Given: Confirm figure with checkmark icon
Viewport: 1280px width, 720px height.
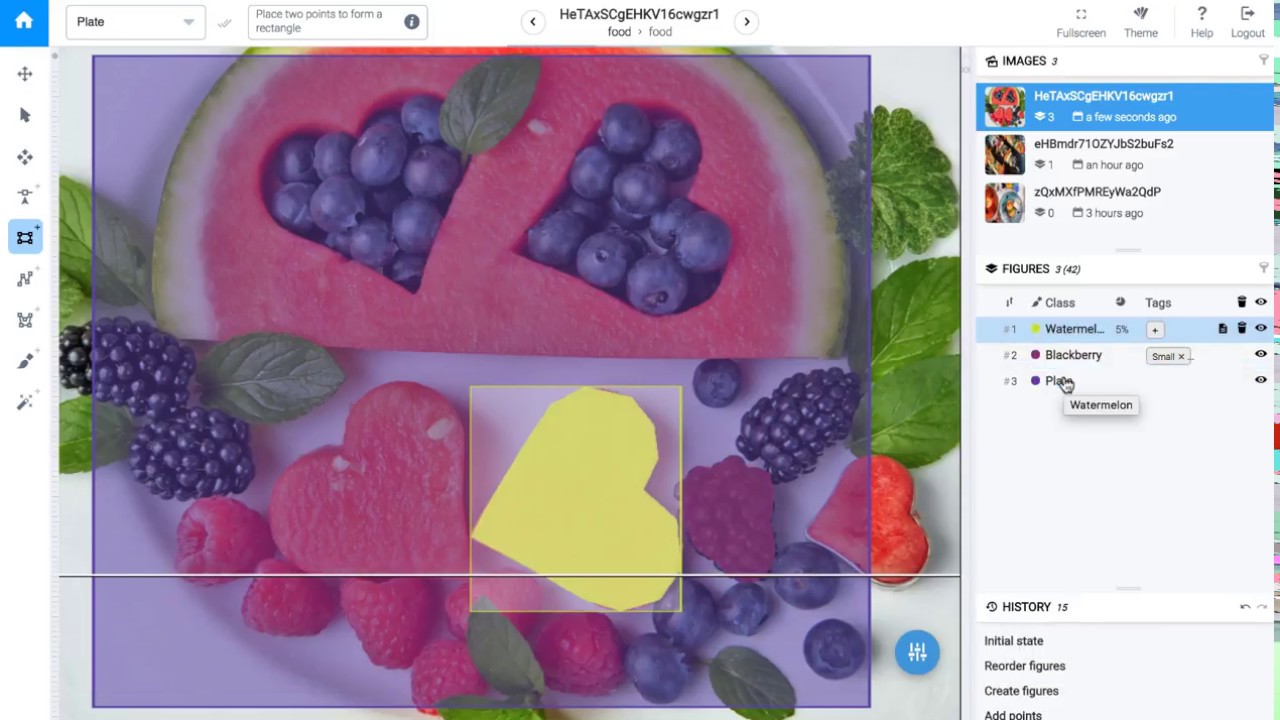Looking at the screenshot, I should 225,22.
